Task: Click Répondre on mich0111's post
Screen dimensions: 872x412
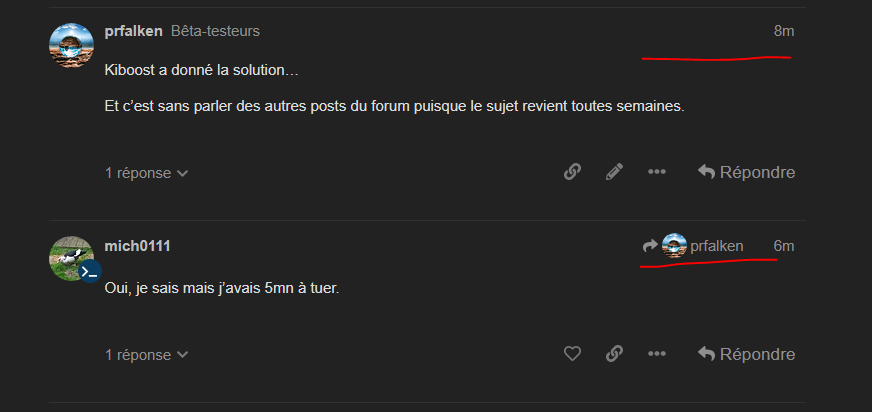Action: (746, 354)
